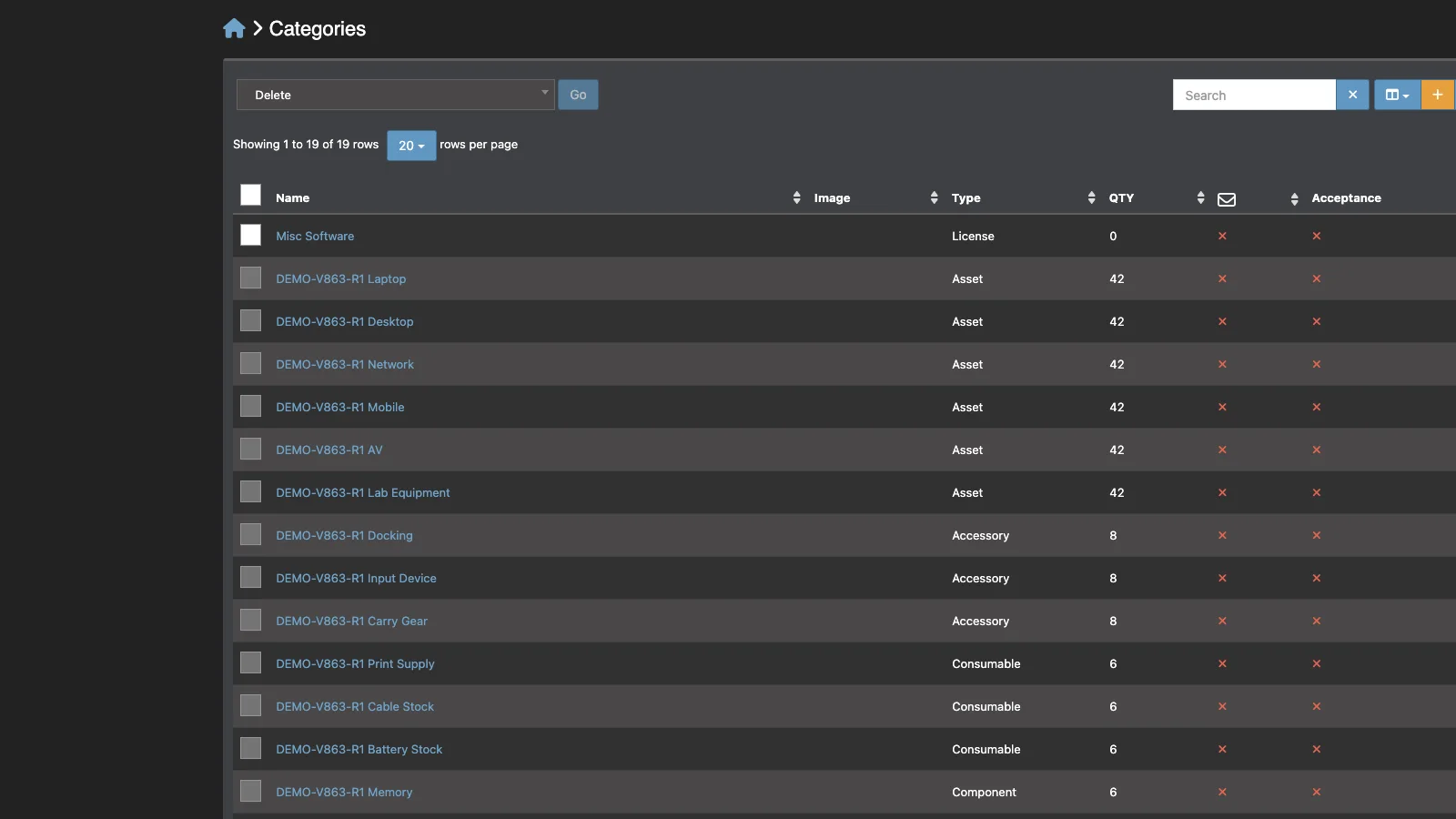
Task: Click the License type cell
Action: [973, 236]
